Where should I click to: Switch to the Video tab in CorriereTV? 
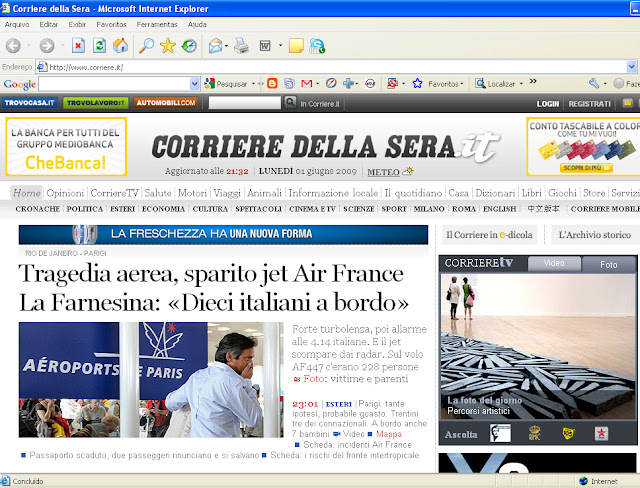pyautogui.click(x=554, y=264)
